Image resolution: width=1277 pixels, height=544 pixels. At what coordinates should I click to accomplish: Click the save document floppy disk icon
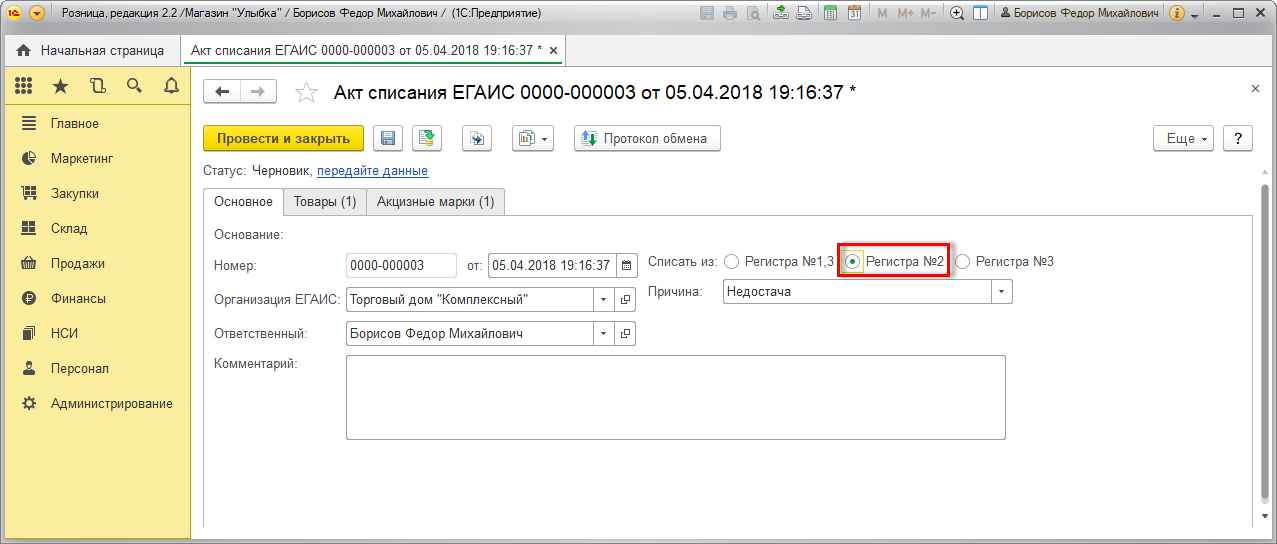387,139
